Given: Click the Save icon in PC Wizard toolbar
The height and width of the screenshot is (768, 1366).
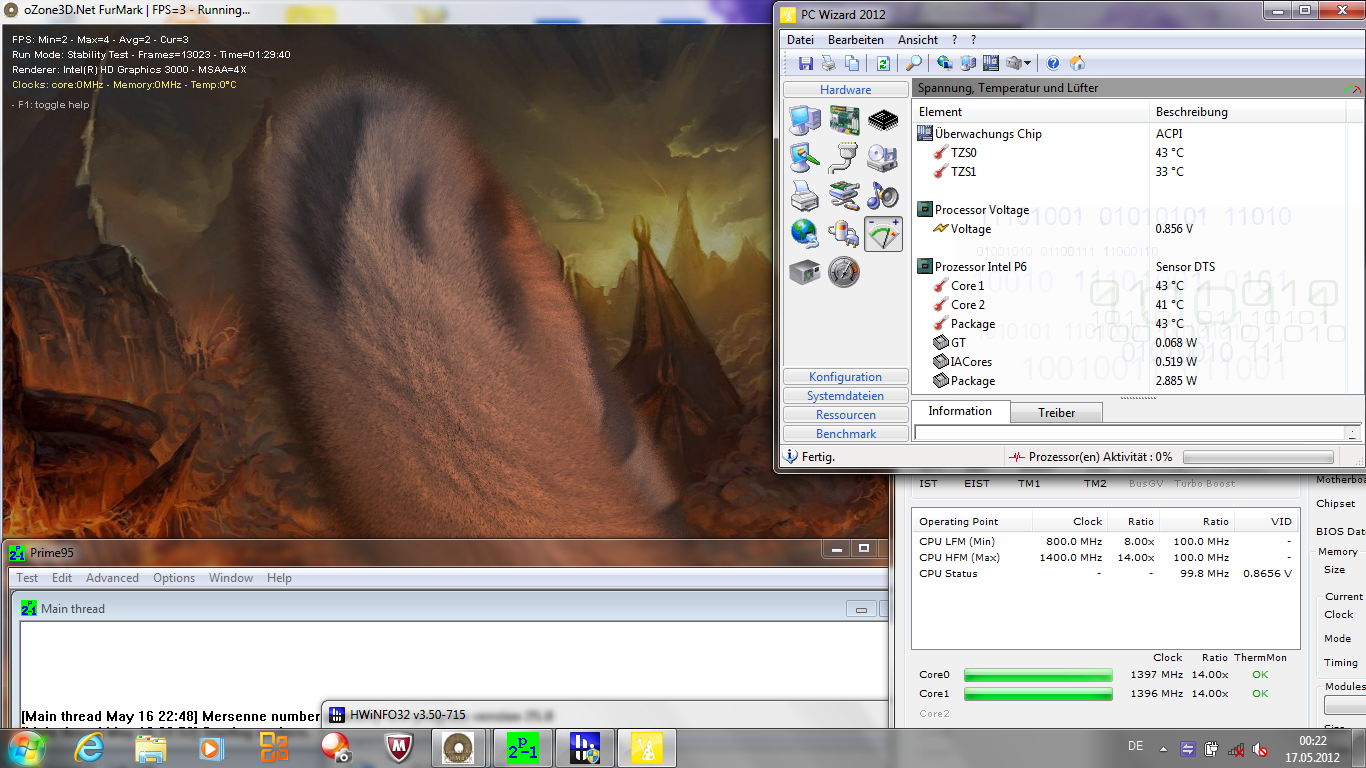Looking at the screenshot, I should point(806,63).
